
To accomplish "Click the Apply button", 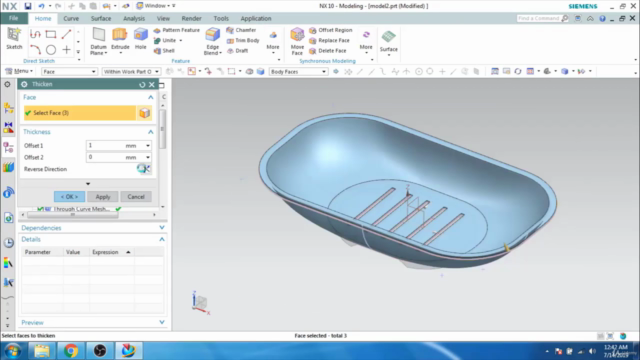I will 103,197.
